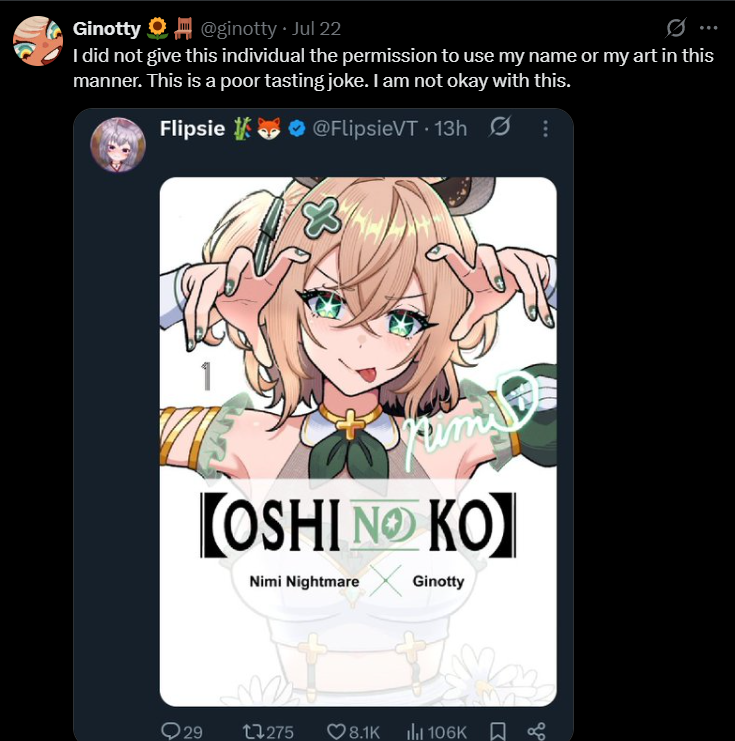Open the vertical dots menu on quoted post
This screenshot has width=735, height=741.
(545, 129)
